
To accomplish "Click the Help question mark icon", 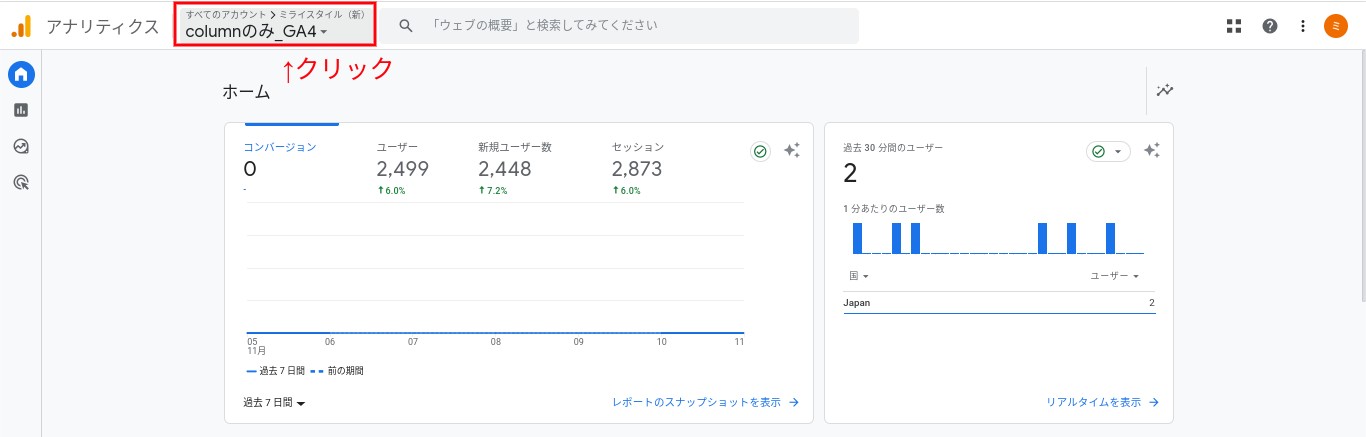I will (1269, 26).
